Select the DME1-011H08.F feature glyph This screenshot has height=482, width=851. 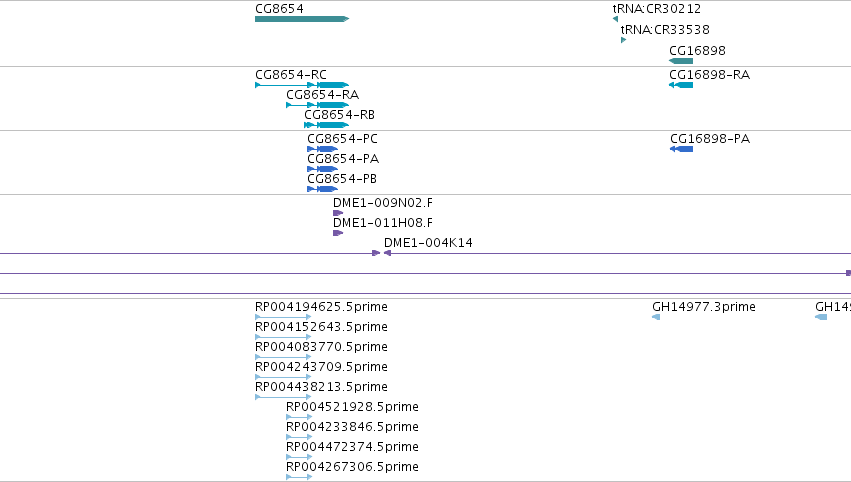(338, 233)
